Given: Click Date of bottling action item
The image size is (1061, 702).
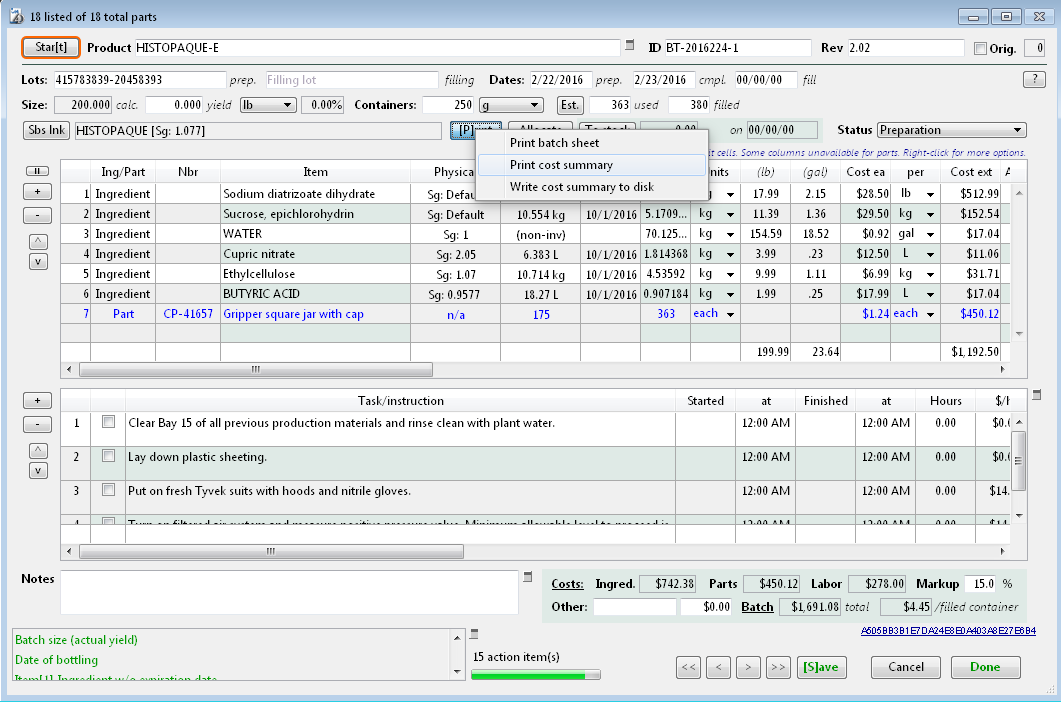Looking at the screenshot, I should (57, 660).
